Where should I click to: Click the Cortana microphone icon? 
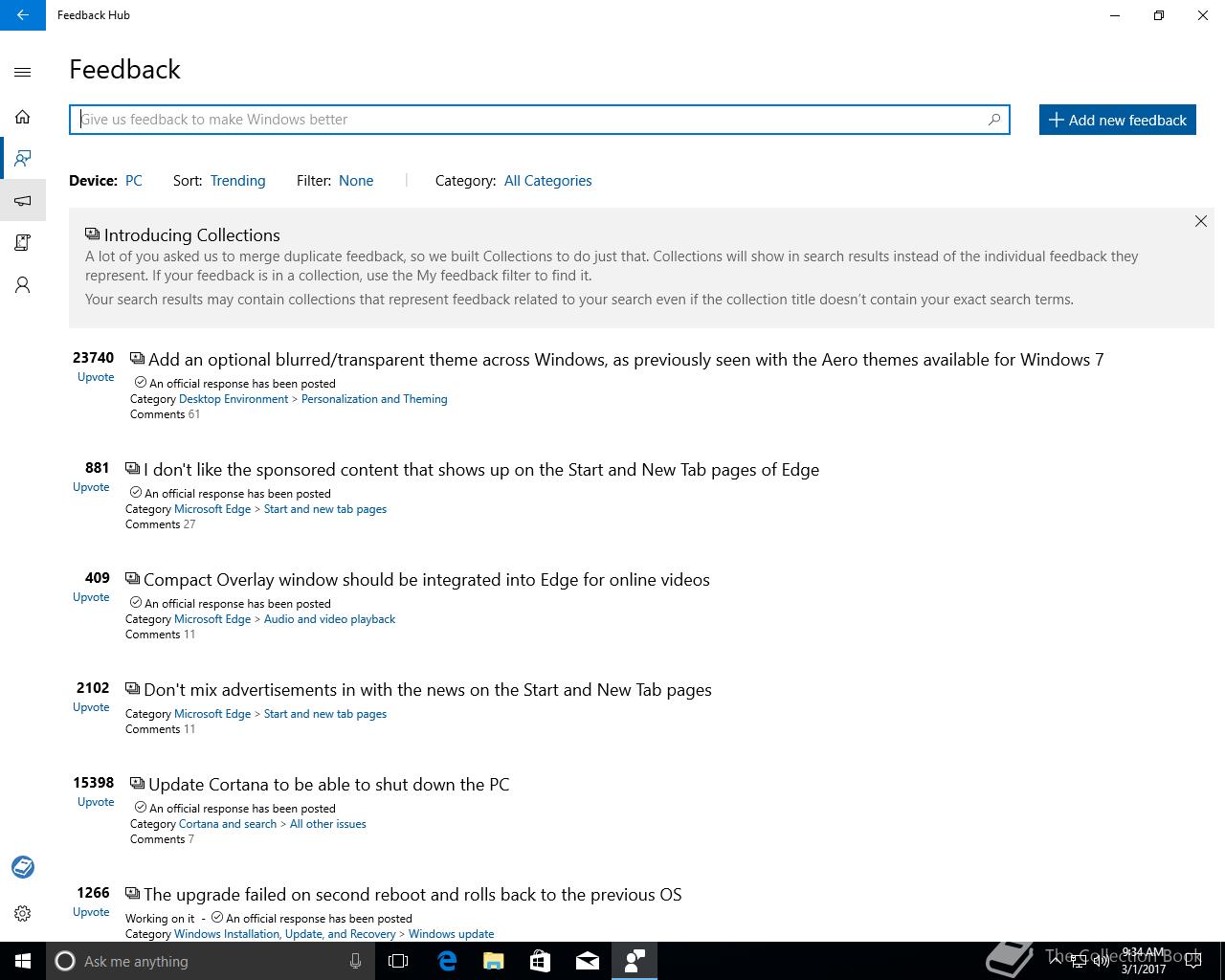[x=355, y=961]
